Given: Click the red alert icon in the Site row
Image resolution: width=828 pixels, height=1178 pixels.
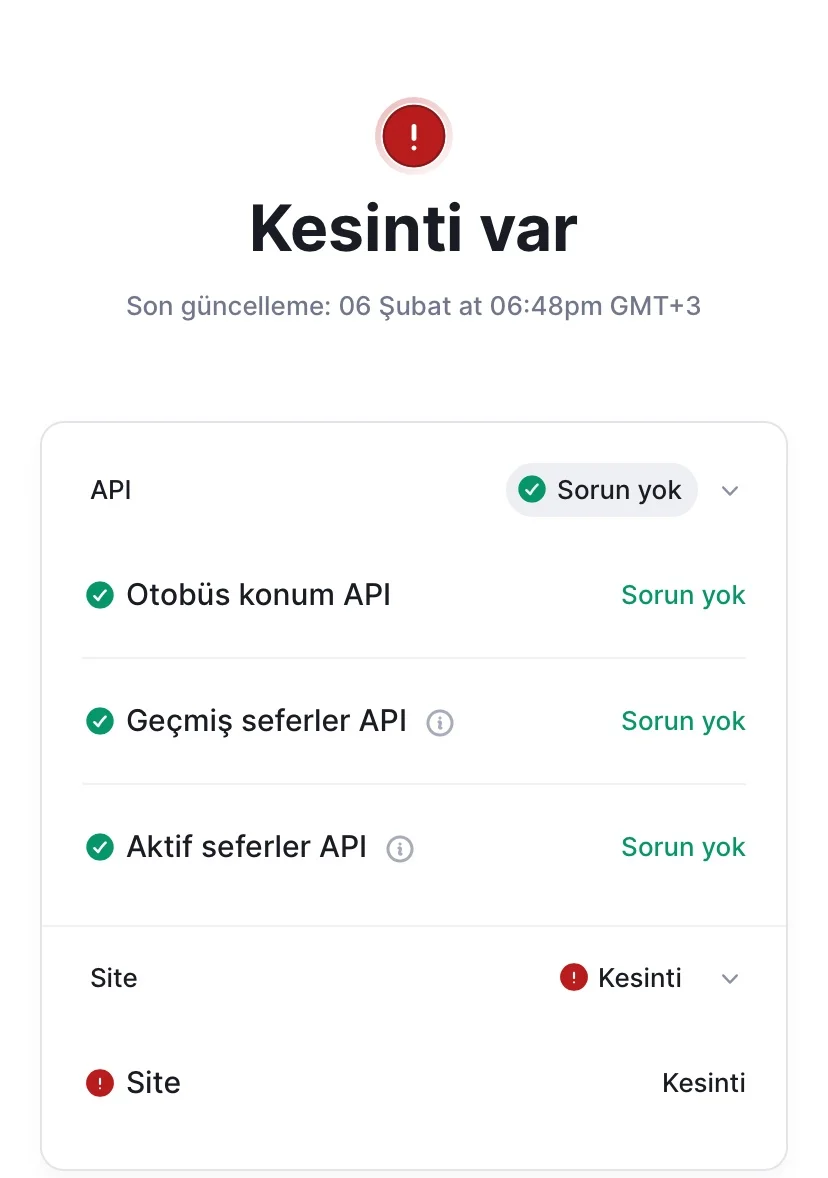Looking at the screenshot, I should 100,1083.
